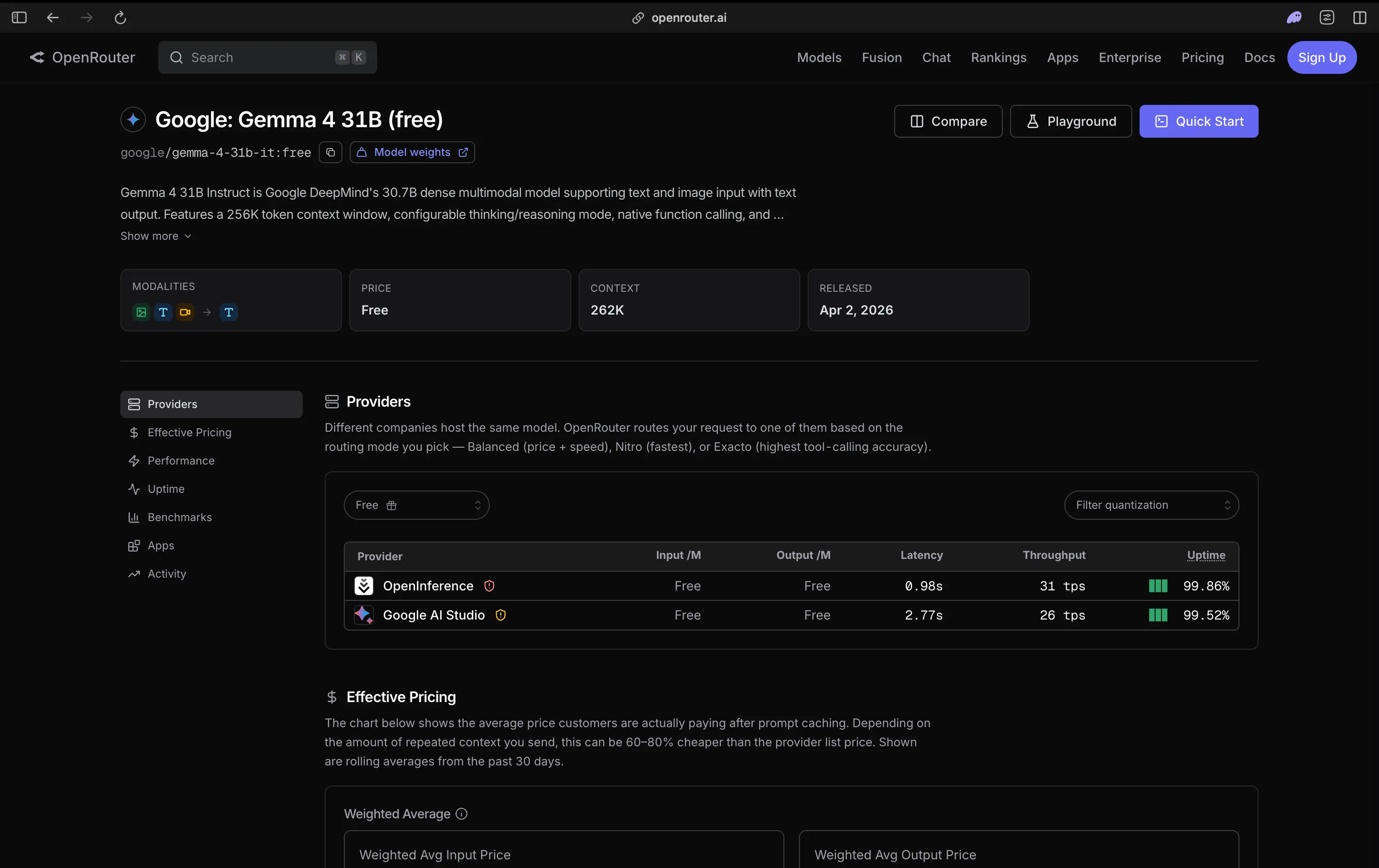Screen dimensions: 1379x868
Task: Open the Model weights link
Action: pyautogui.click(x=412, y=152)
